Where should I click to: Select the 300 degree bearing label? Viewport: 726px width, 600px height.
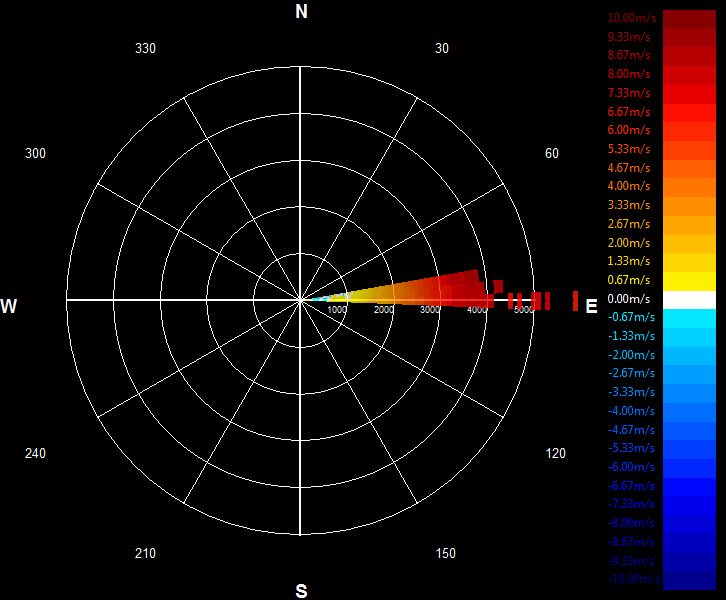(35, 153)
